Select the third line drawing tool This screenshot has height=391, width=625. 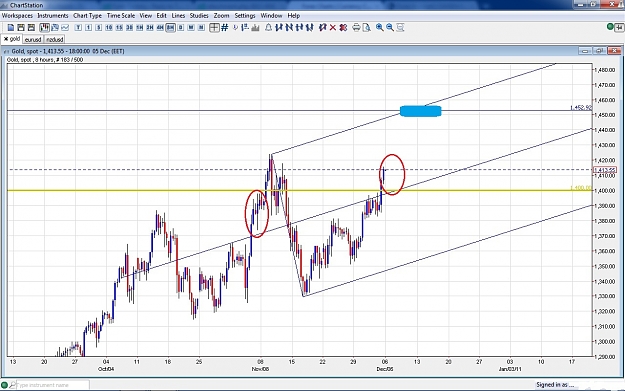click(x=300, y=28)
